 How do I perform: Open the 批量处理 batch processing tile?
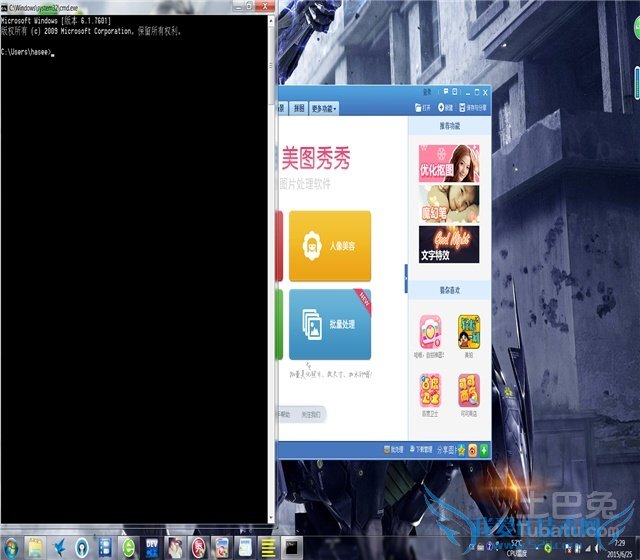(330, 324)
